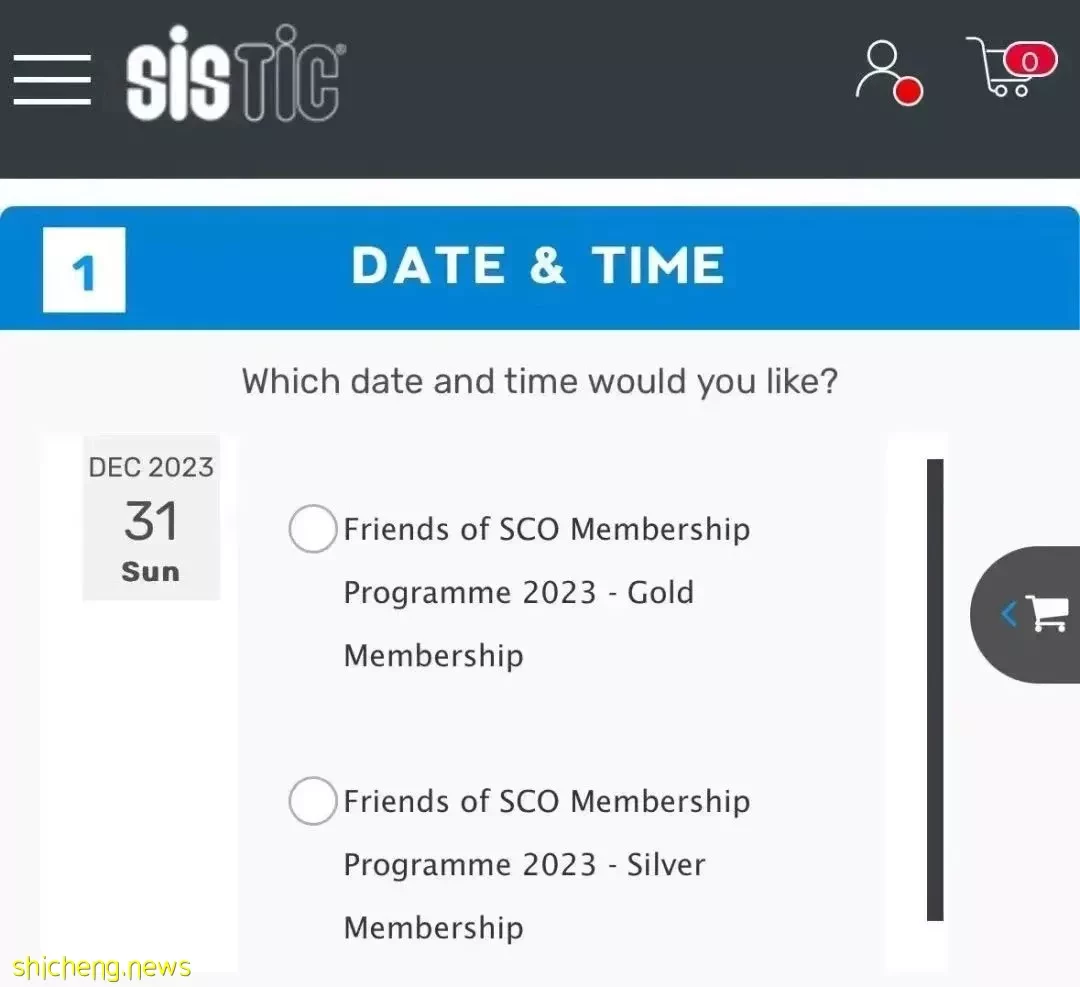Click the DATE & TIME step header

click(539, 268)
